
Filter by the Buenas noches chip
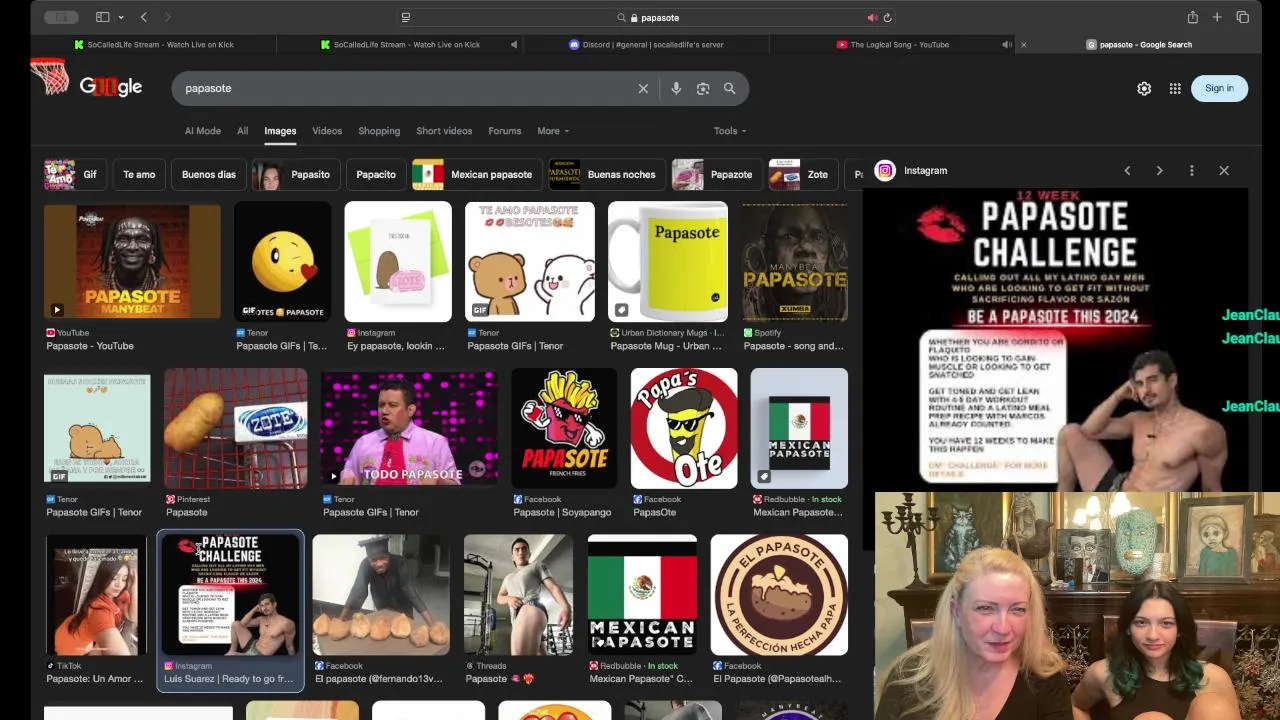607,174
